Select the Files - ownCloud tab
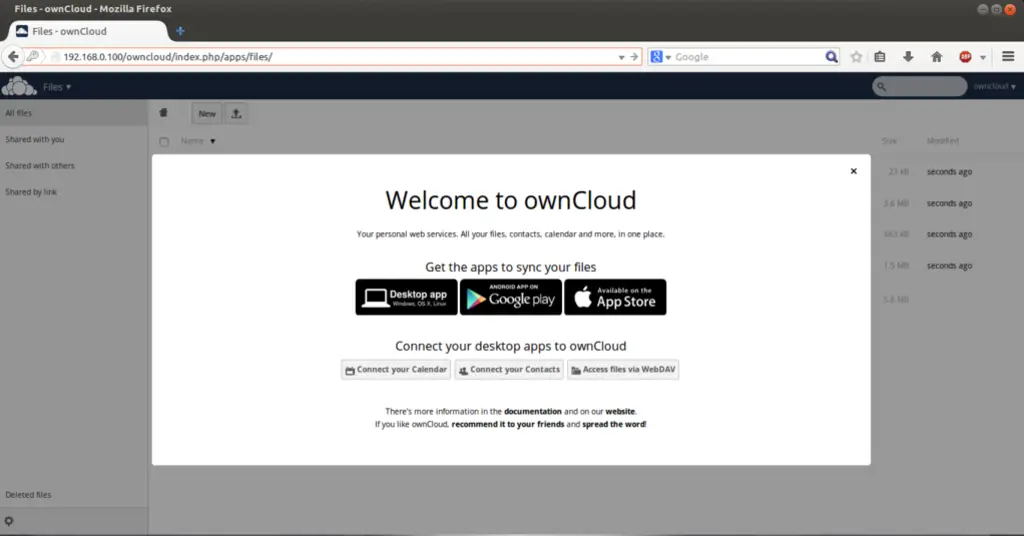 pyautogui.click(x=88, y=31)
